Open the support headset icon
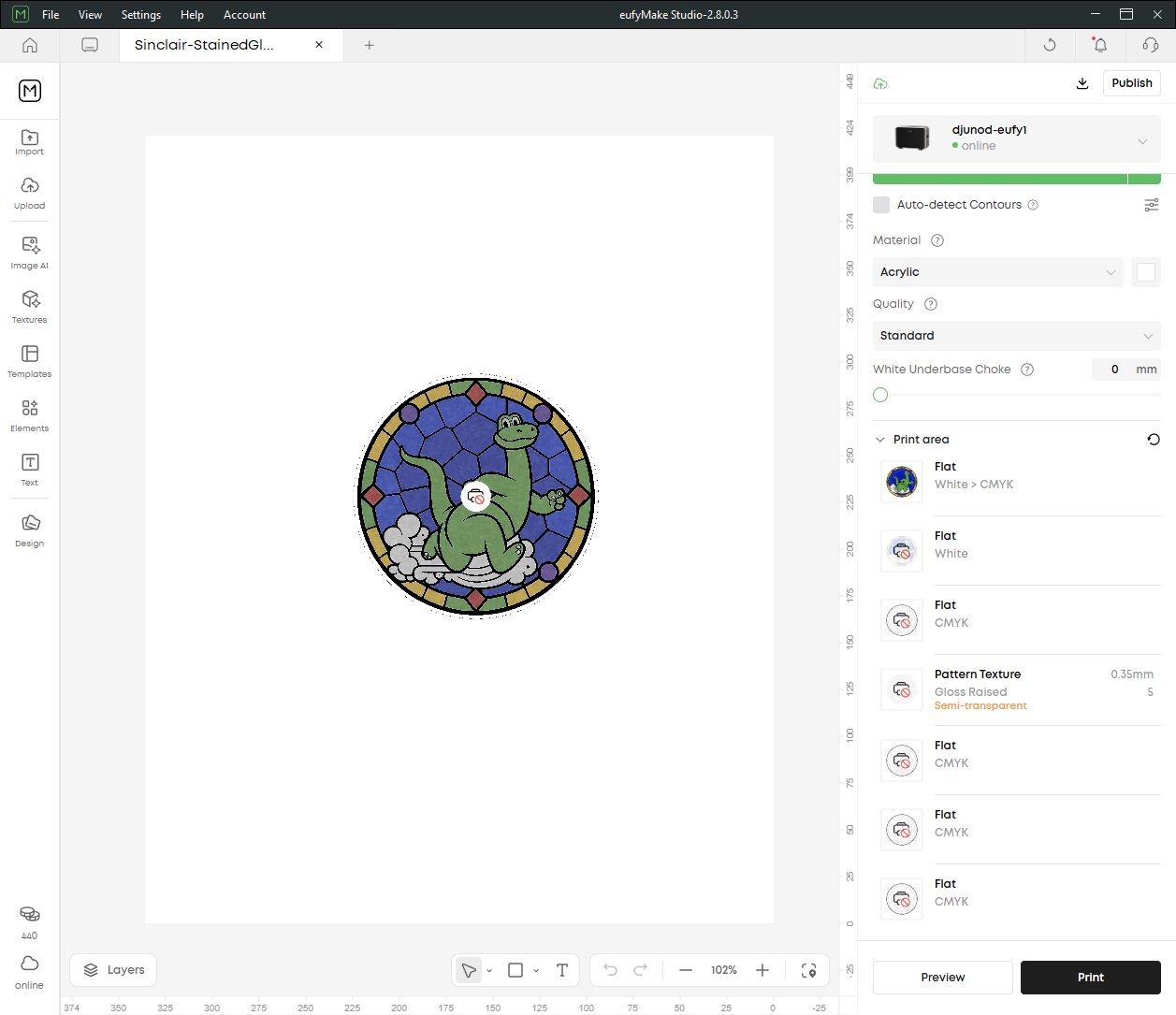This screenshot has height=1015, width=1176. pyautogui.click(x=1151, y=45)
